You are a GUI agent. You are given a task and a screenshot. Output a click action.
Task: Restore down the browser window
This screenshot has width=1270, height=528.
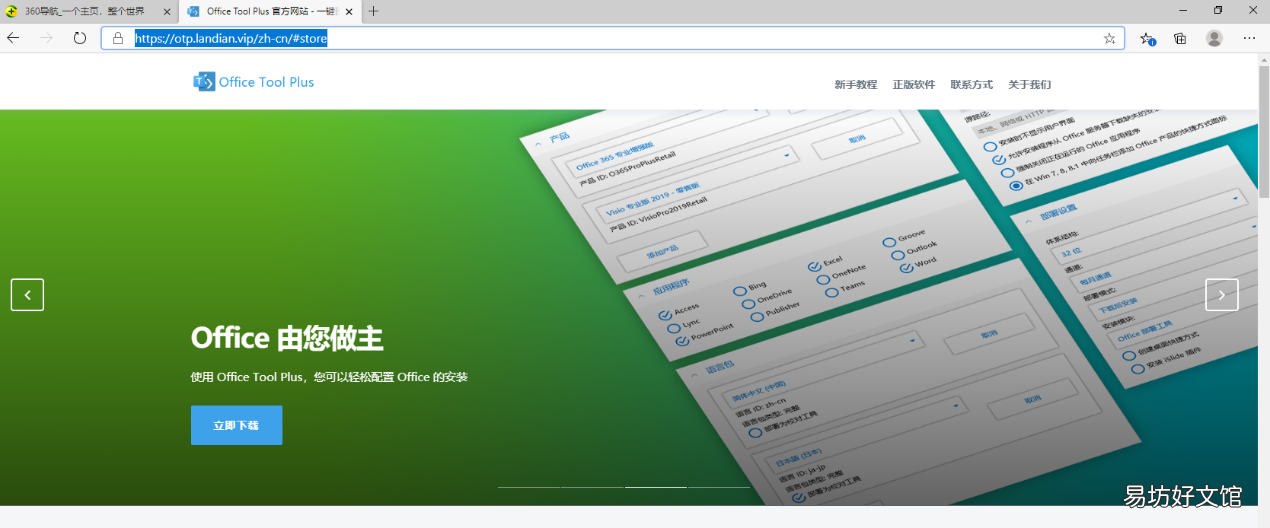(1217, 10)
